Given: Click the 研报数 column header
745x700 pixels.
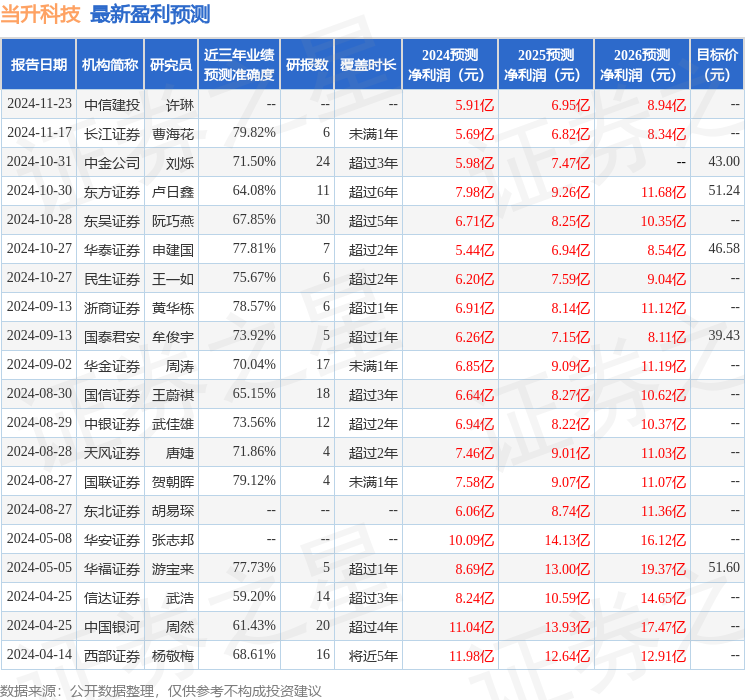Looking at the screenshot, I should (x=307, y=64).
